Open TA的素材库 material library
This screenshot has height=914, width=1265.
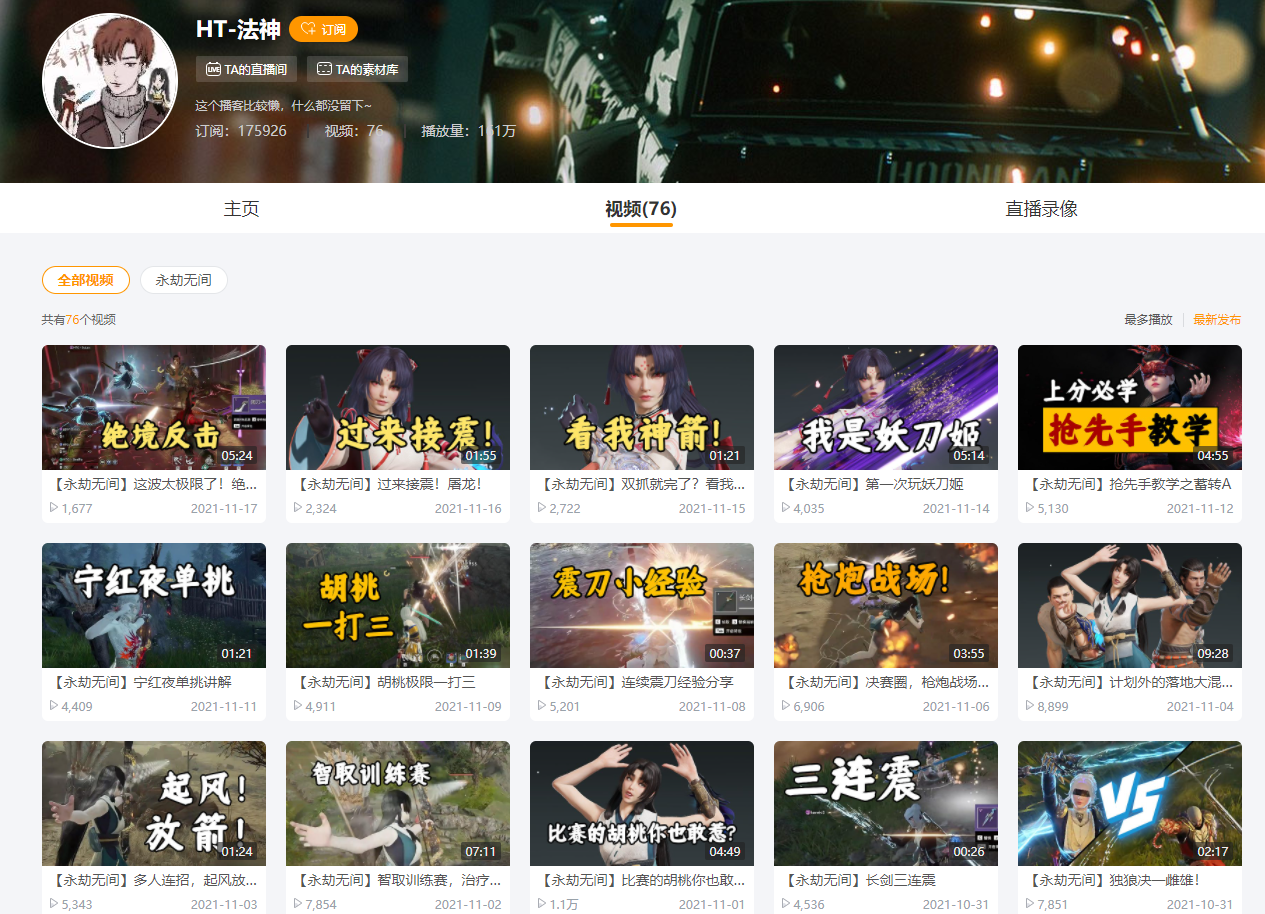tap(357, 69)
